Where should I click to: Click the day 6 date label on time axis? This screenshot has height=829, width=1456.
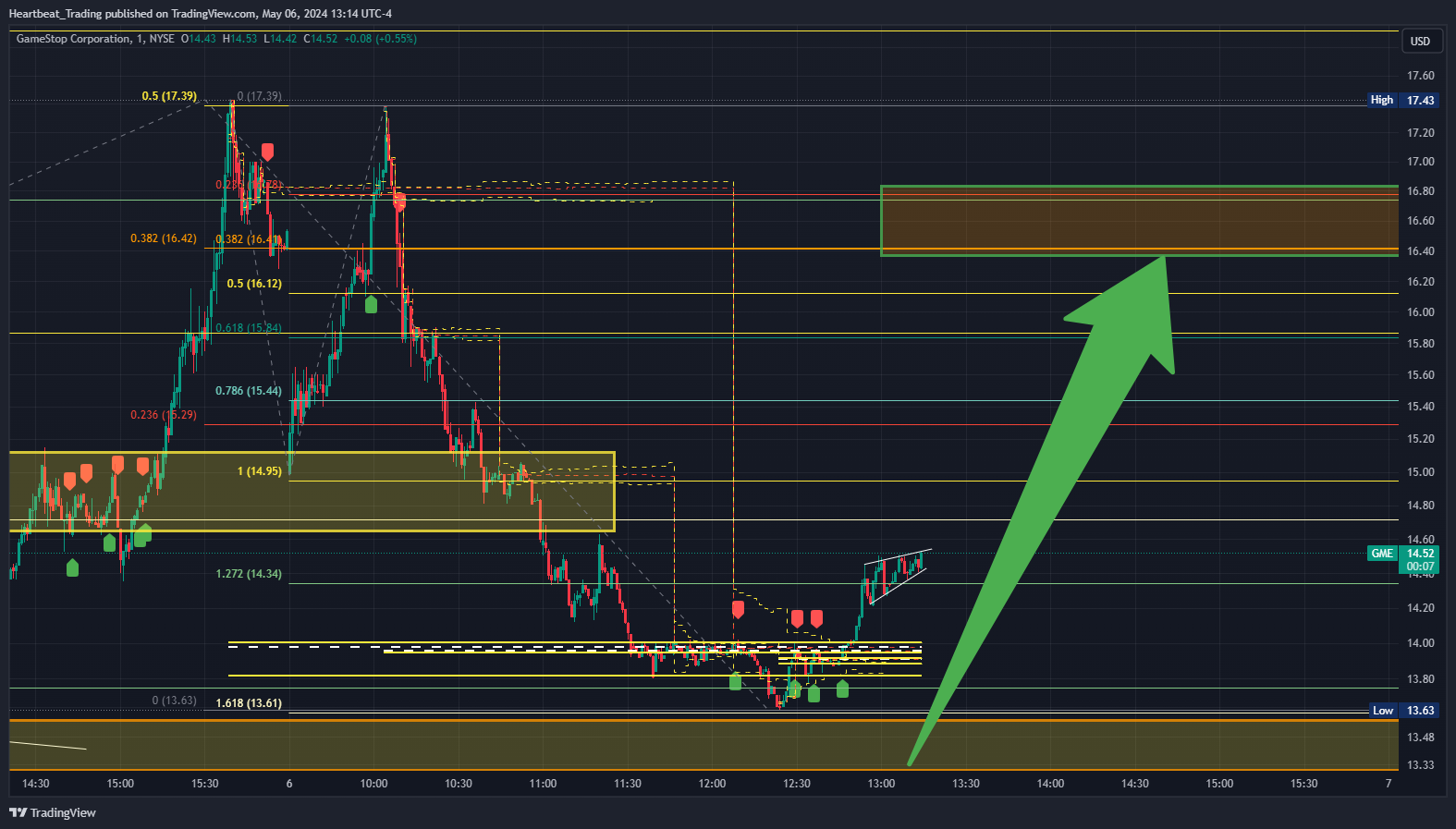click(x=289, y=784)
